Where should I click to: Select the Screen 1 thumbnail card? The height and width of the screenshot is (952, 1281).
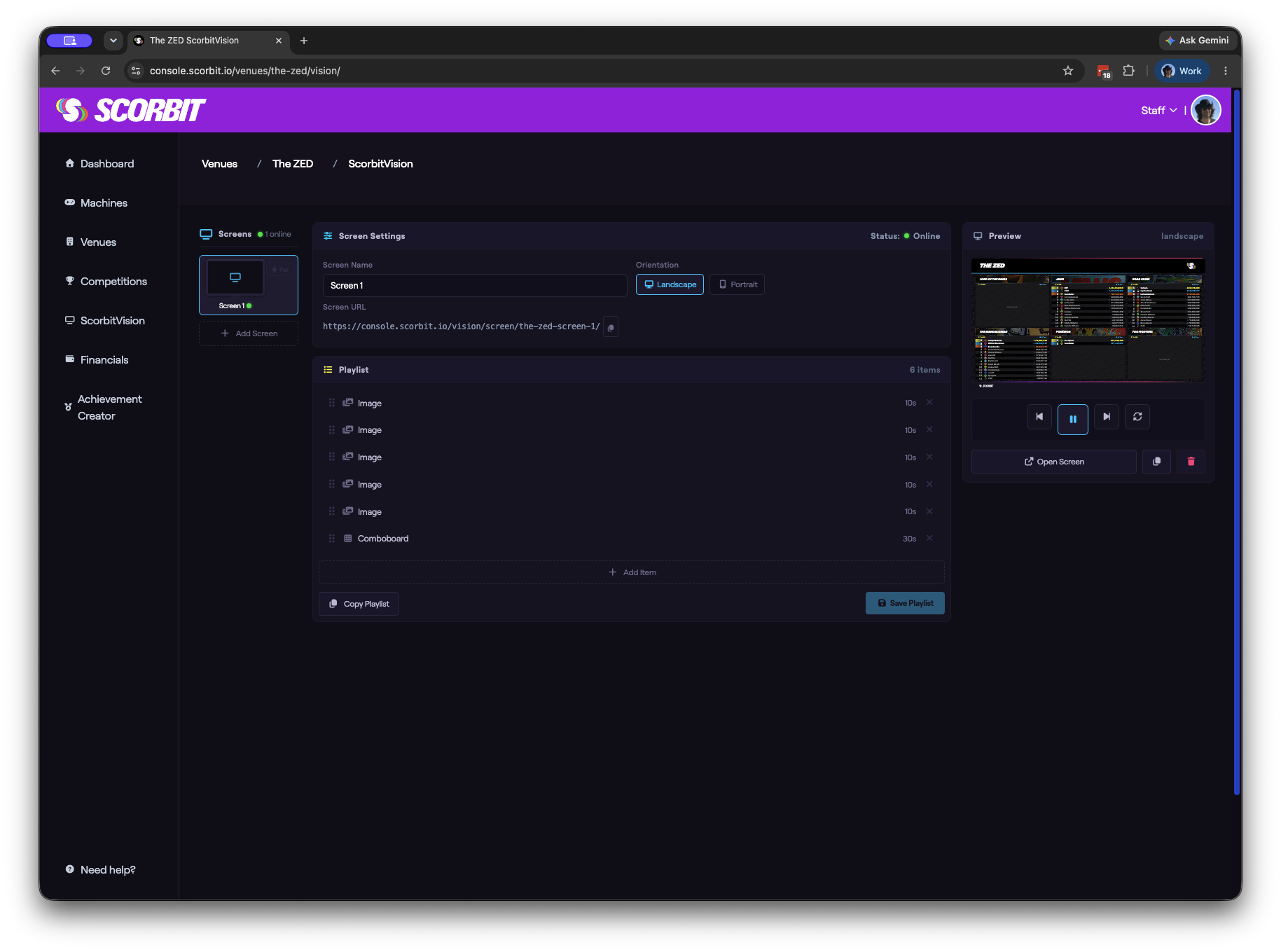click(x=249, y=285)
